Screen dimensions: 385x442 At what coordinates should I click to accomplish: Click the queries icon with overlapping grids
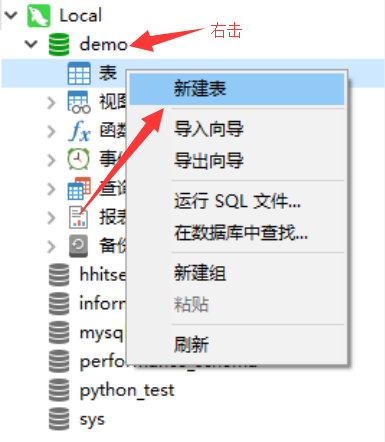(x=79, y=188)
